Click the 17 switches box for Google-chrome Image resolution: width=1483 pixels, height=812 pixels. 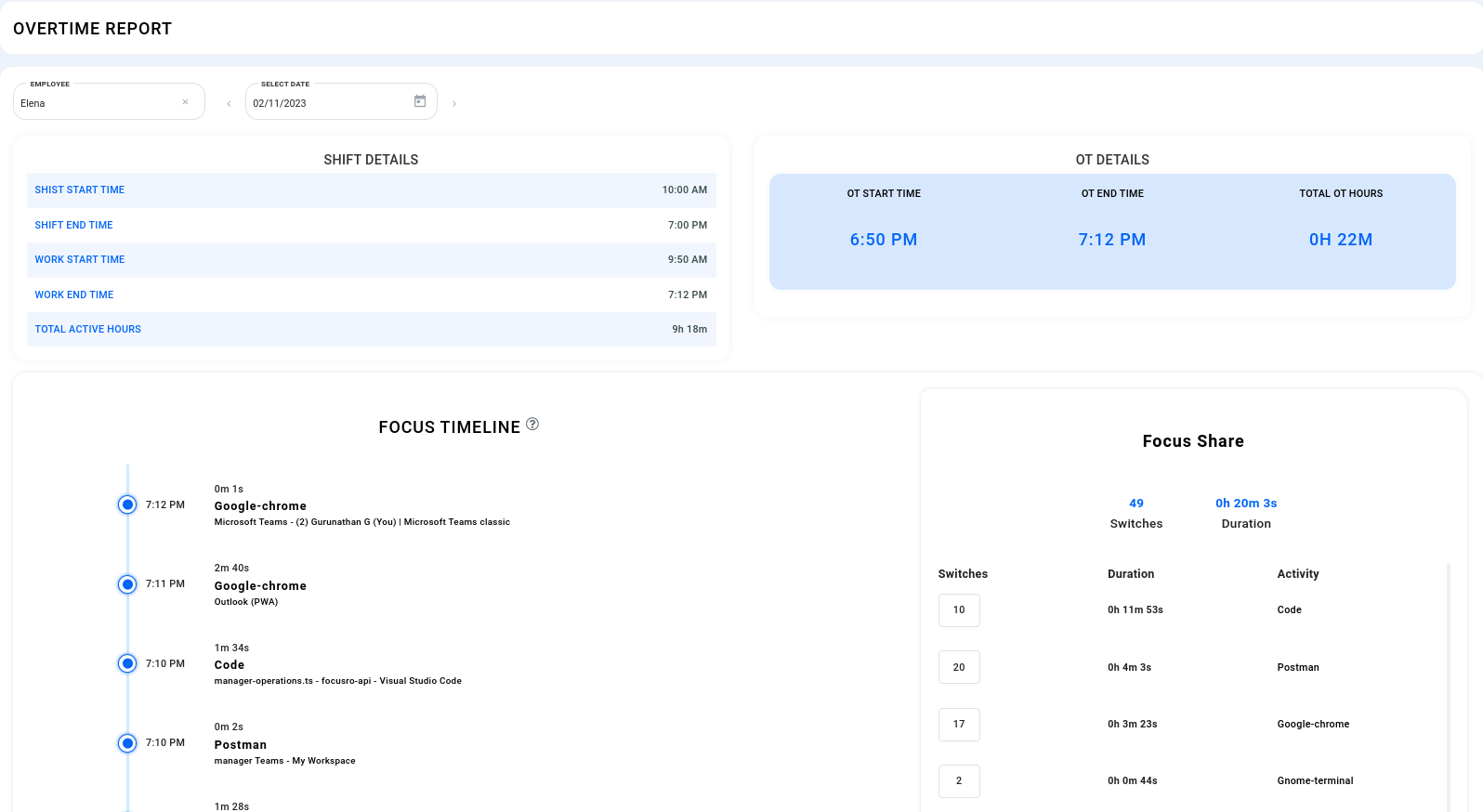coord(959,724)
